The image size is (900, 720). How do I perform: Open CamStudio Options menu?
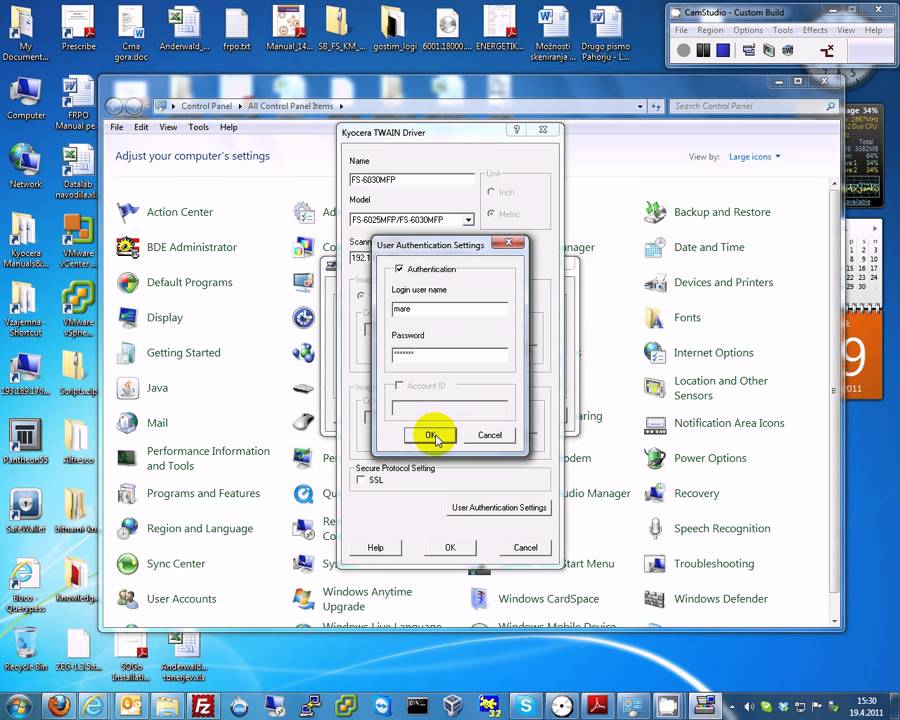[748, 30]
